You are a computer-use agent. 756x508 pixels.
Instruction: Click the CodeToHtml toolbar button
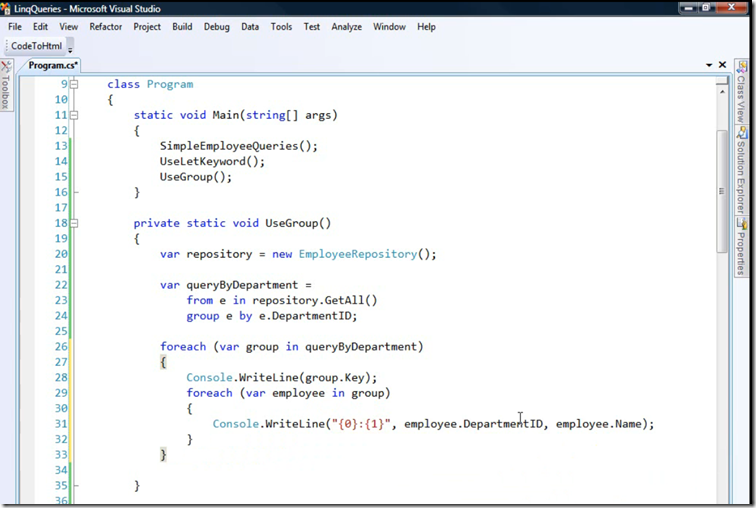[37, 46]
